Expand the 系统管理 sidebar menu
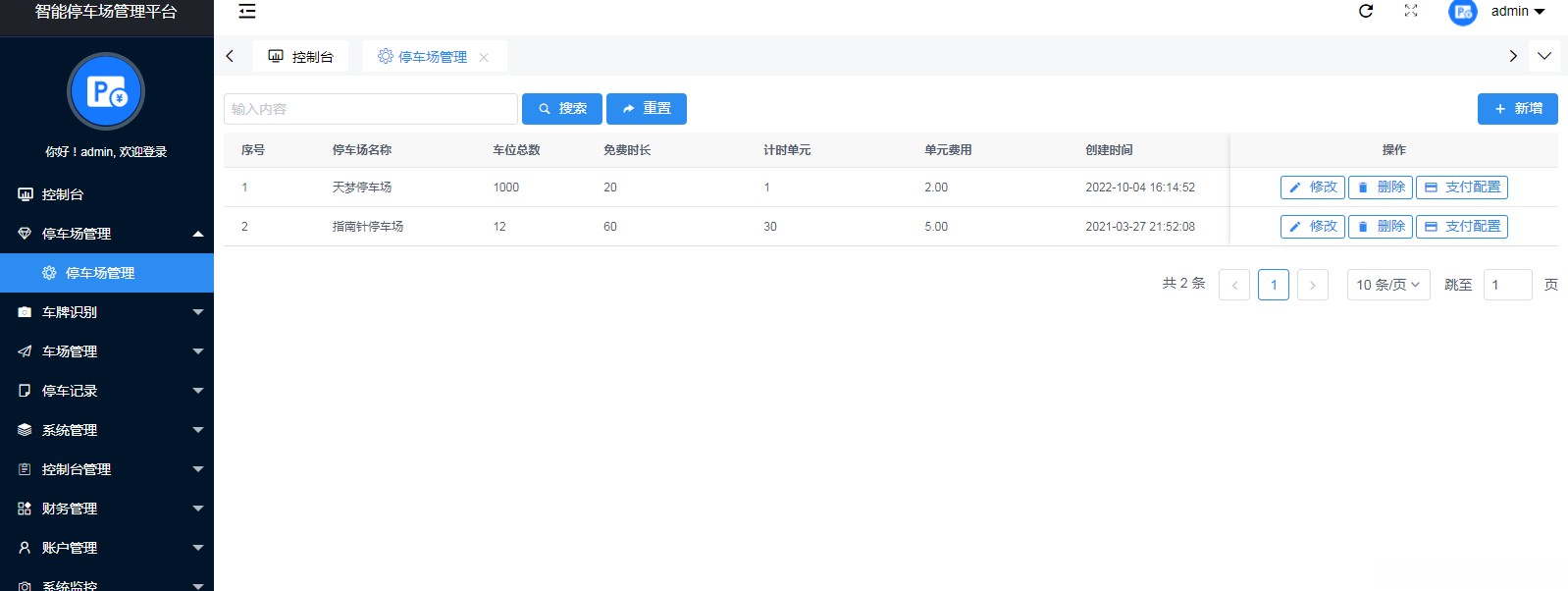The width and height of the screenshot is (1568, 591). [107, 430]
